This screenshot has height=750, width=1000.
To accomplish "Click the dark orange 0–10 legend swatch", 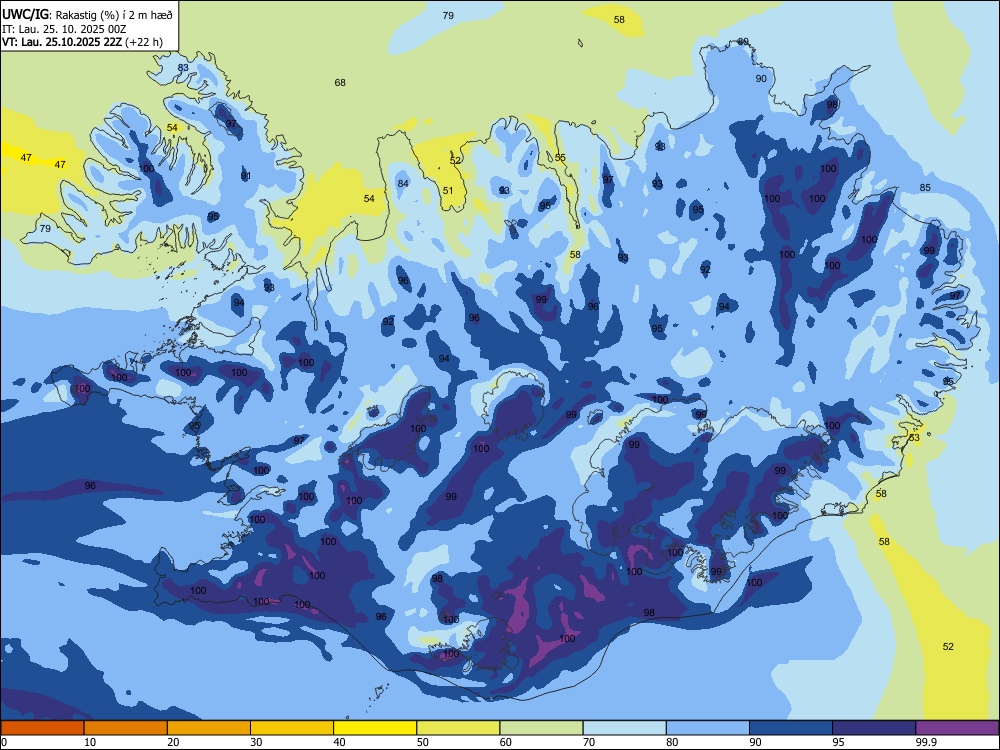I will point(42,728).
